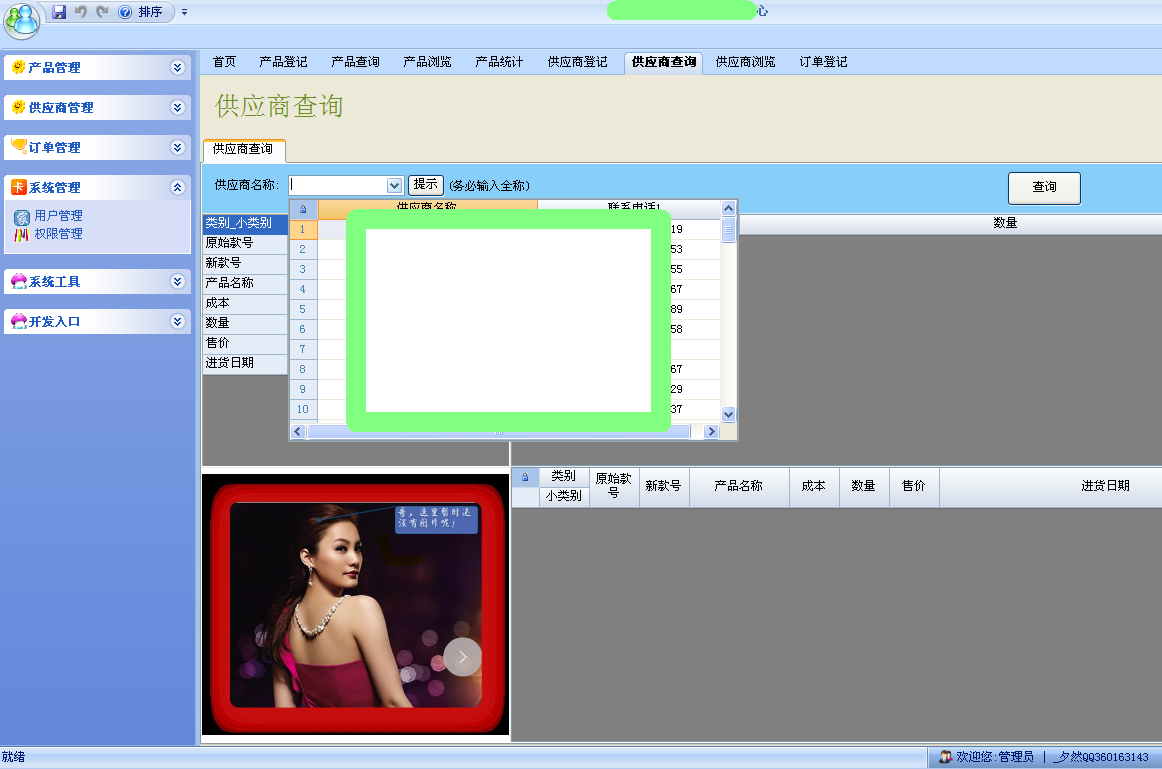Screen dimensions: 1162x769
Task: Click the Redo arrow icon
Action: pyautogui.click(x=102, y=12)
